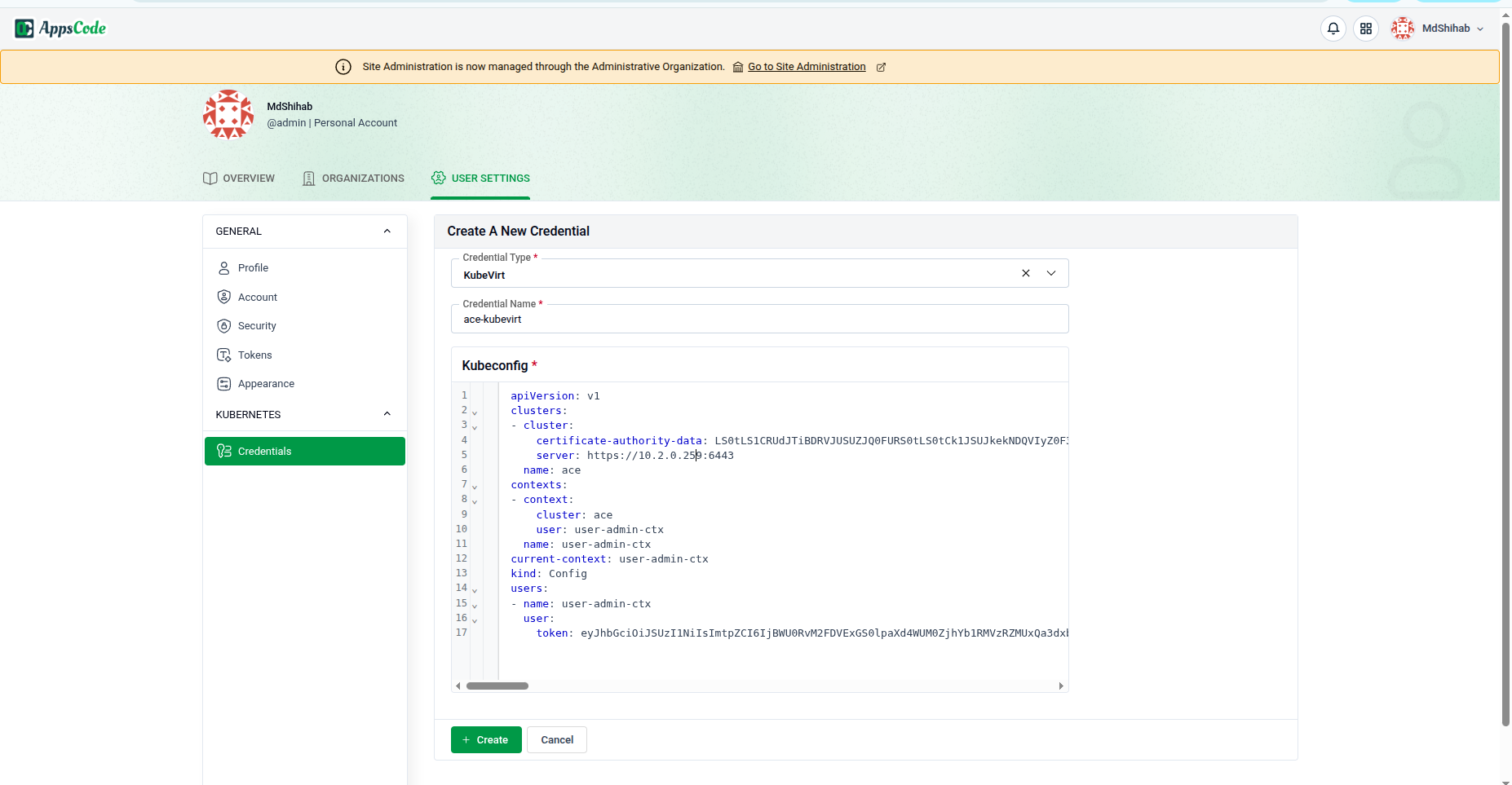
Task: Collapse the Kubernetes section
Action: (x=387, y=414)
